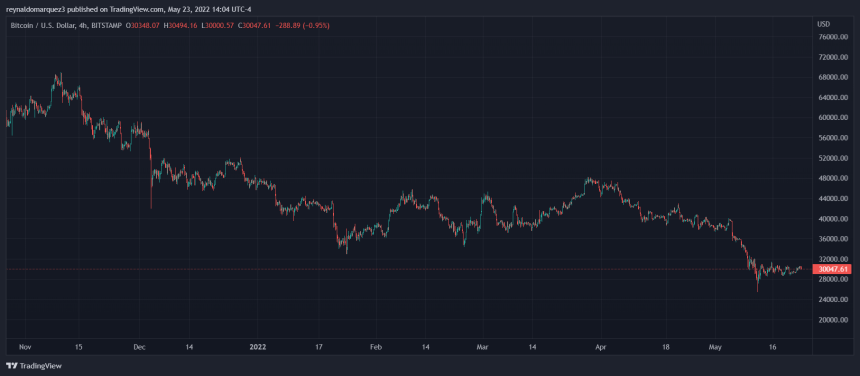
Task: Click the December crash wick low near 42000
Action: (151, 207)
